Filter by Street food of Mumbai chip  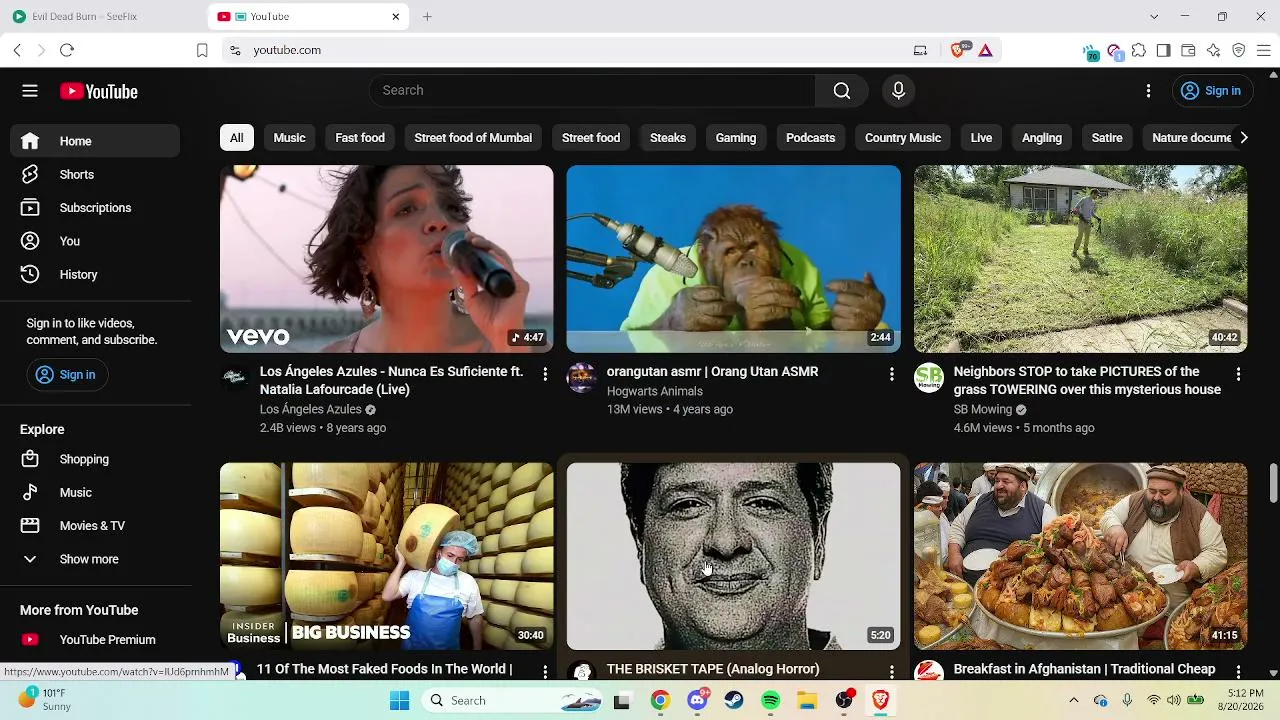(x=473, y=138)
